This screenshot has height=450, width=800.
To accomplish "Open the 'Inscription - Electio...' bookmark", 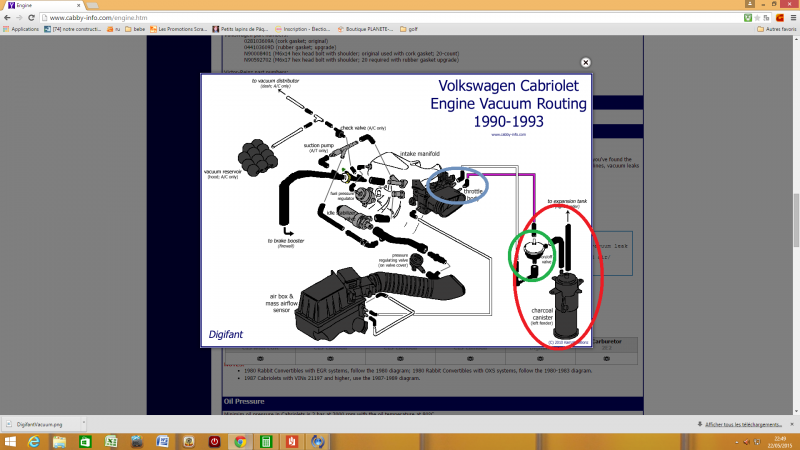I will click(x=303, y=29).
